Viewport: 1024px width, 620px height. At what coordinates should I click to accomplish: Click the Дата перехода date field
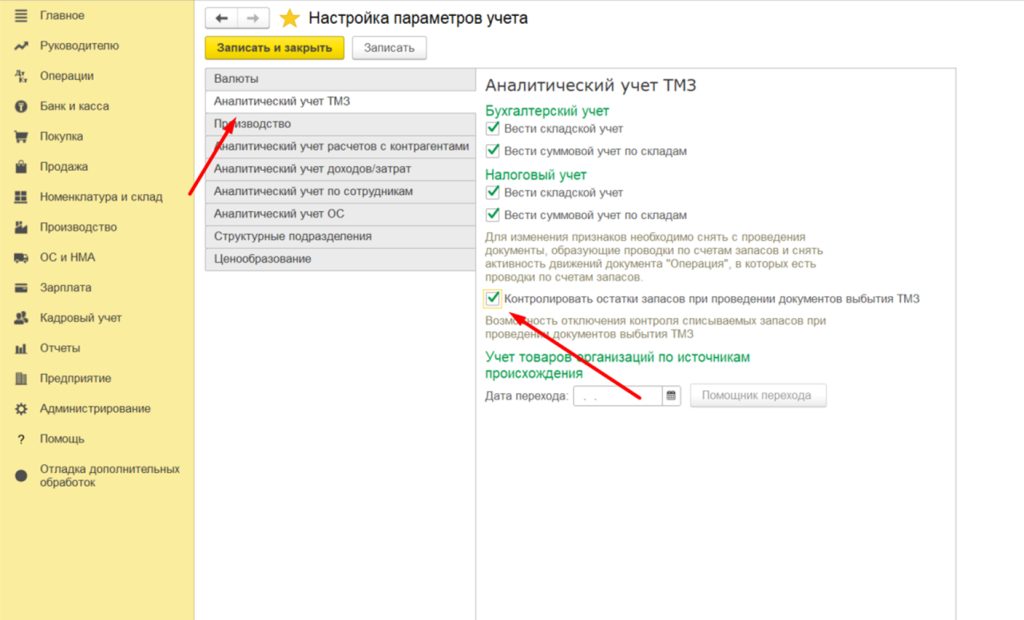[617, 396]
